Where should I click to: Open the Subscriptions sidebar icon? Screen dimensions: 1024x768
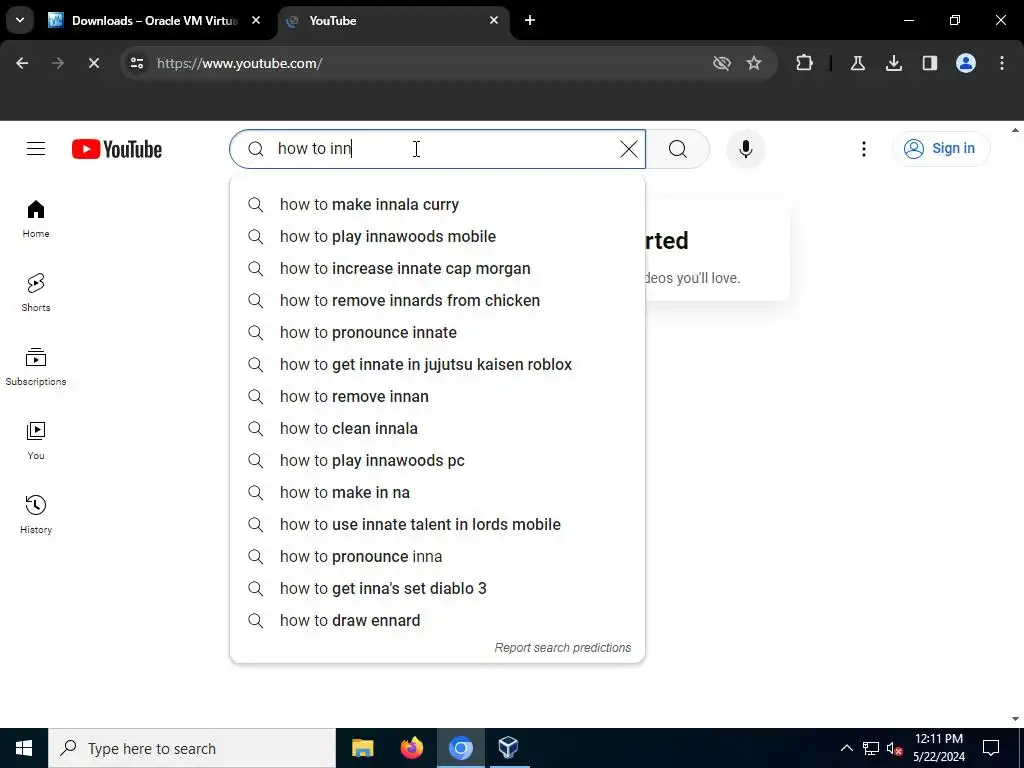(36, 366)
